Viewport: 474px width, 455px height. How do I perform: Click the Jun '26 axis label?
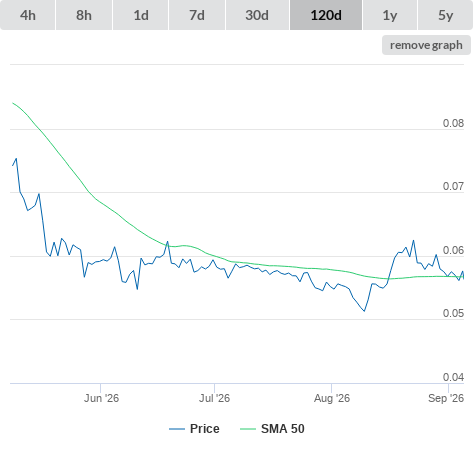coord(101,398)
